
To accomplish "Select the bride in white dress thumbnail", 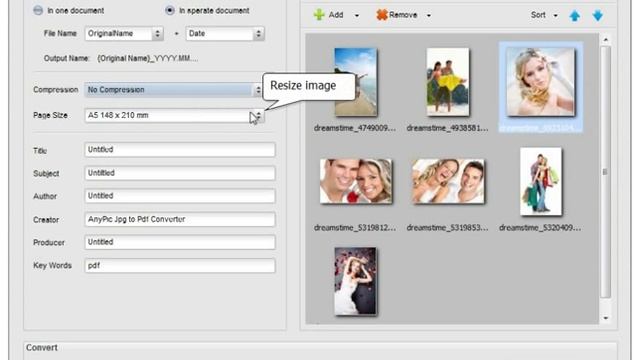I will click(x=356, y=281).
